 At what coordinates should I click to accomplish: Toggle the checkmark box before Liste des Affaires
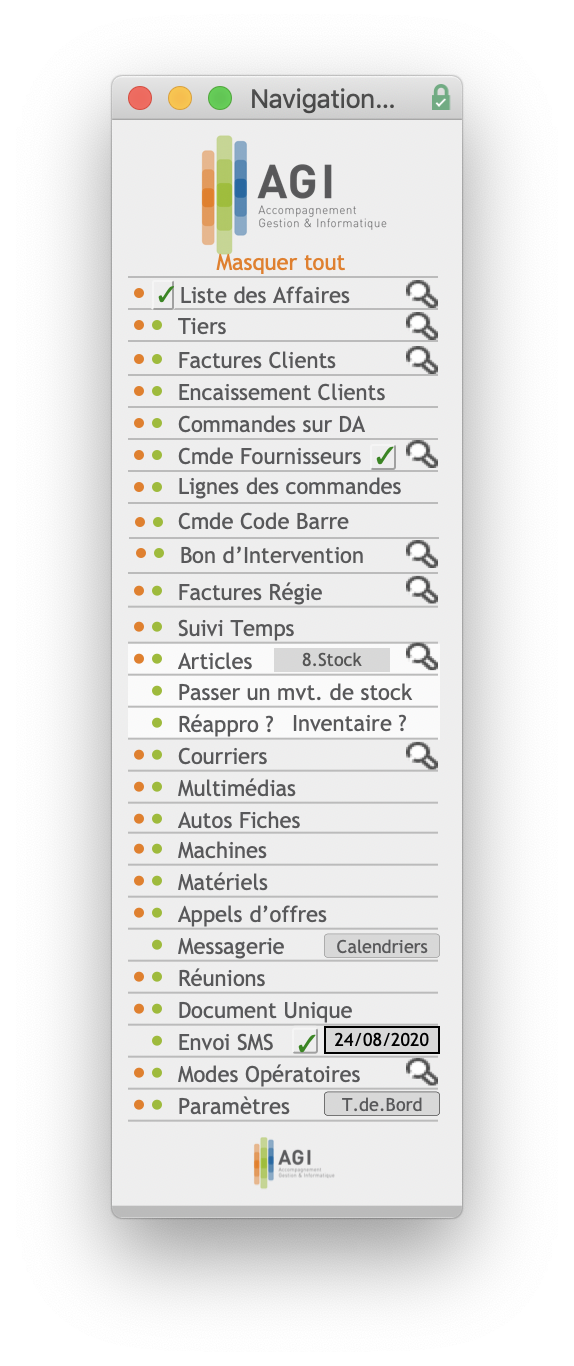164,295
